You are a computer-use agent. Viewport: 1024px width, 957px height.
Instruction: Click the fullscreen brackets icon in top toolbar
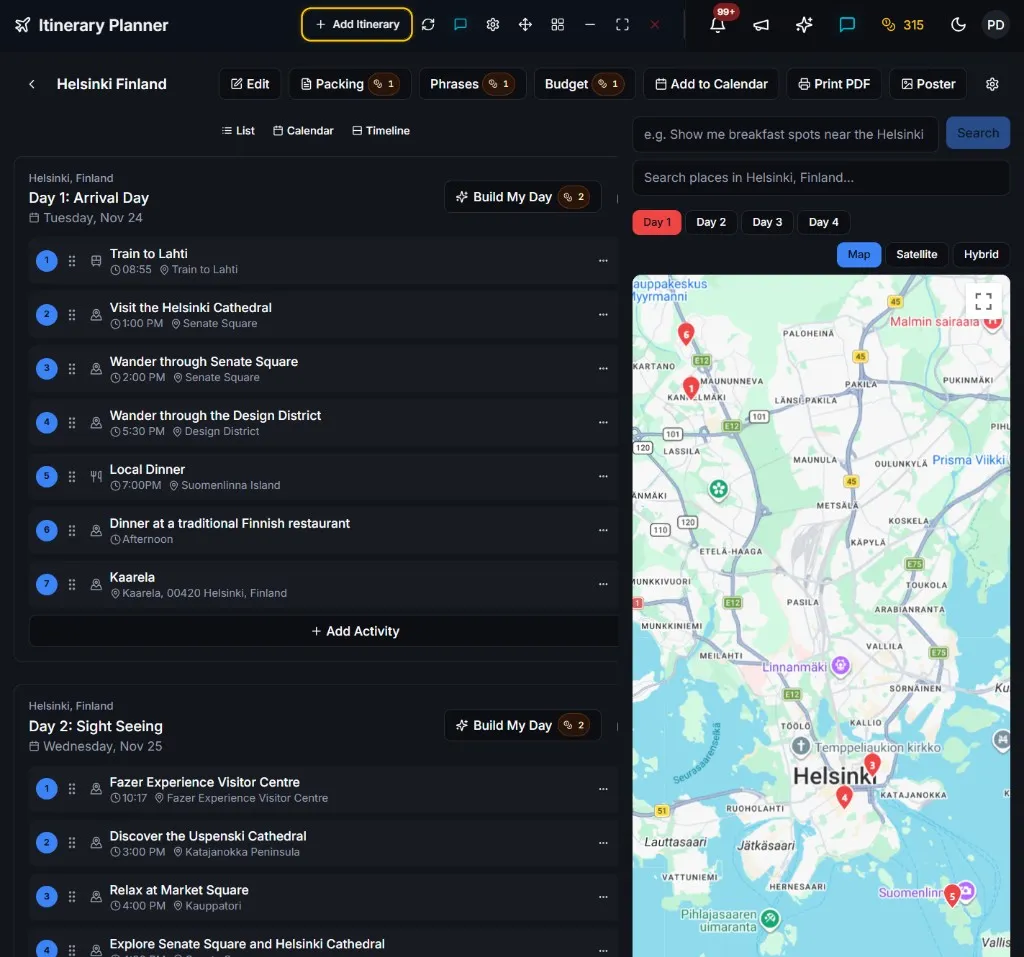(x=622, y=25)
